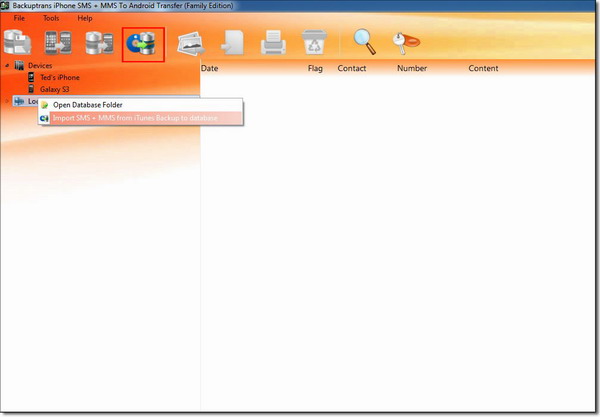Image resolution: width=600 pixels, height=417 pixels.
Task: Collapse the Devices tree node
Action: click(x=7, y=66)
